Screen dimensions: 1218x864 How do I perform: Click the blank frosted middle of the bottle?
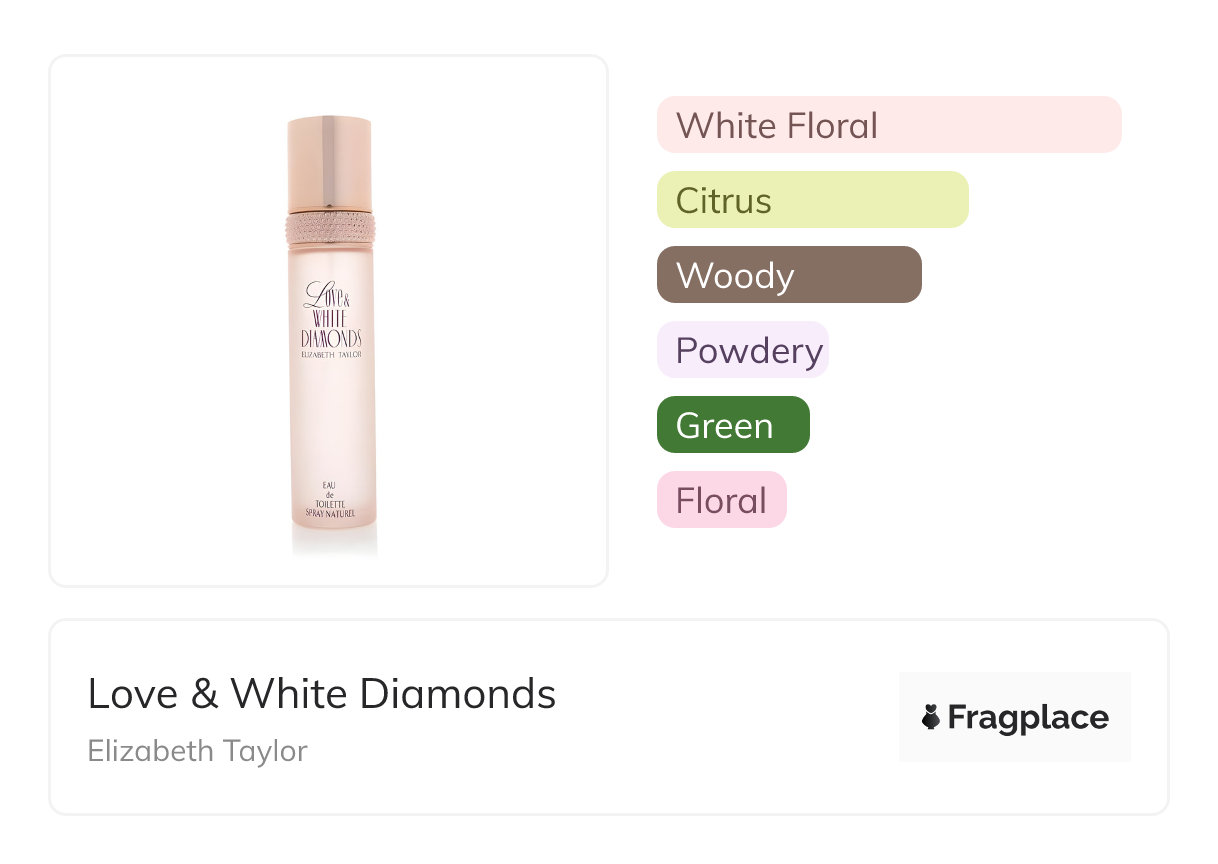[x=330, y=420]
